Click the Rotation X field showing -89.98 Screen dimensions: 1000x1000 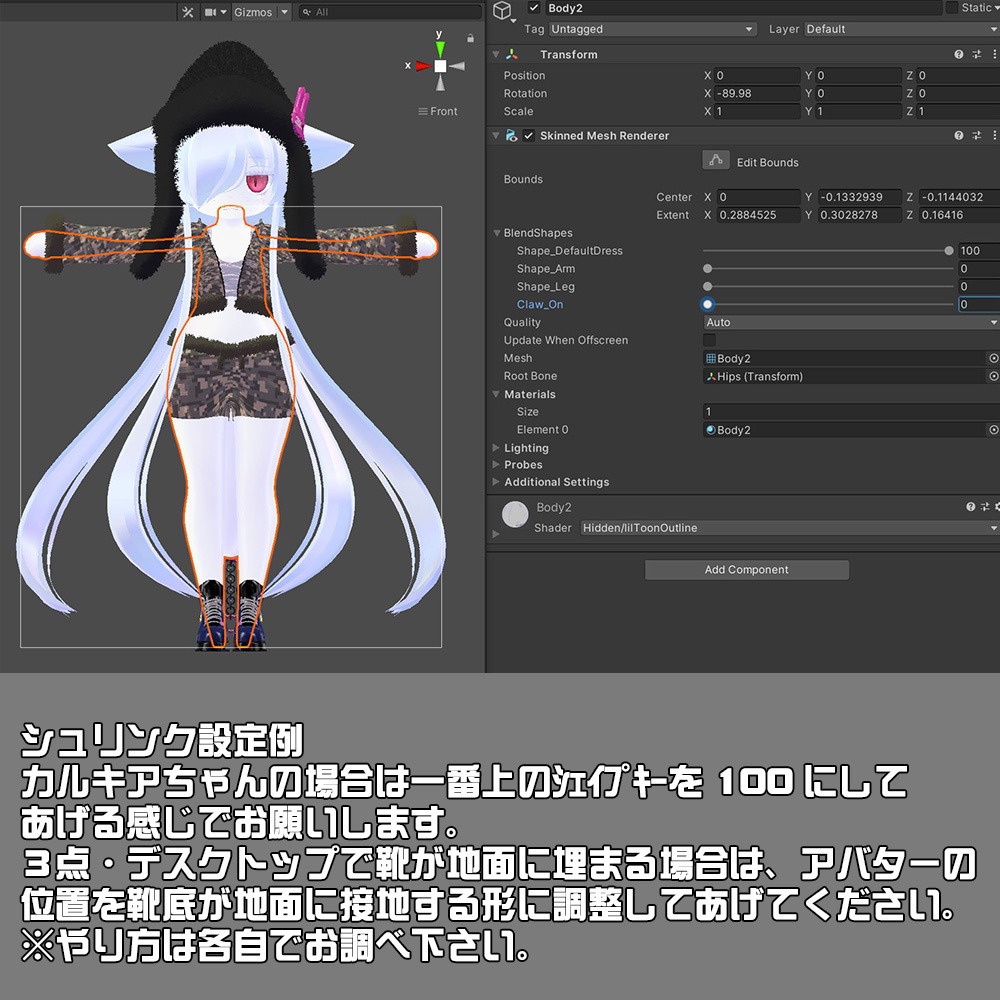[757, 93]
